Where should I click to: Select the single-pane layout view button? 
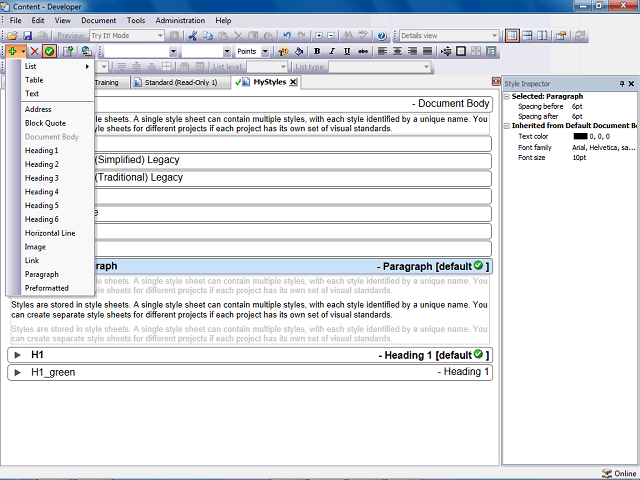512,36
